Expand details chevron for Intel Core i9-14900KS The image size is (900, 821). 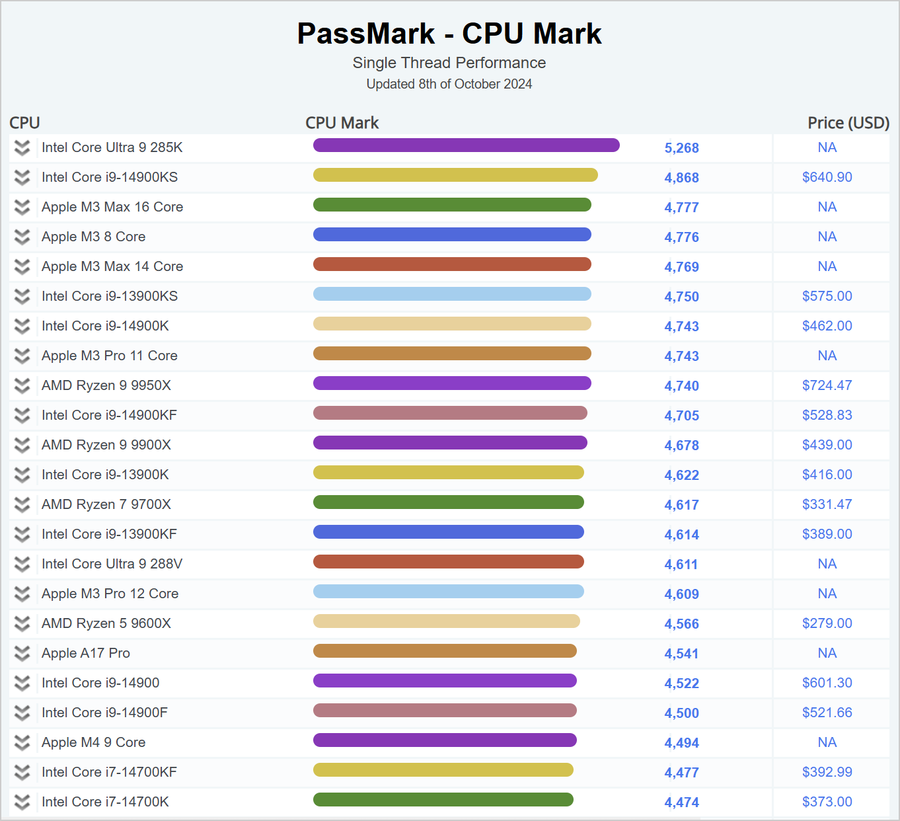coord(22,177)
